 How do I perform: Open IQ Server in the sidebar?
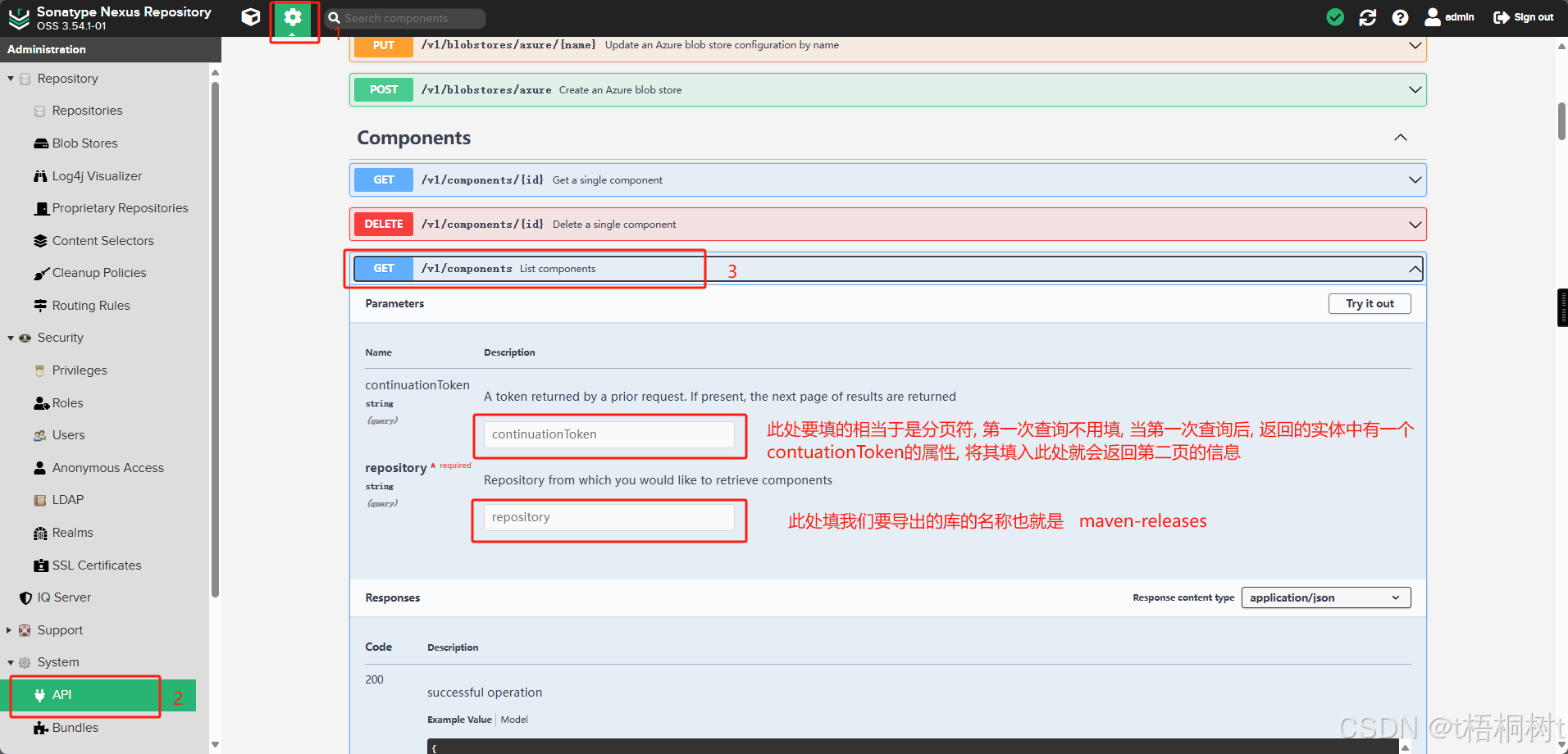(64, 597)
